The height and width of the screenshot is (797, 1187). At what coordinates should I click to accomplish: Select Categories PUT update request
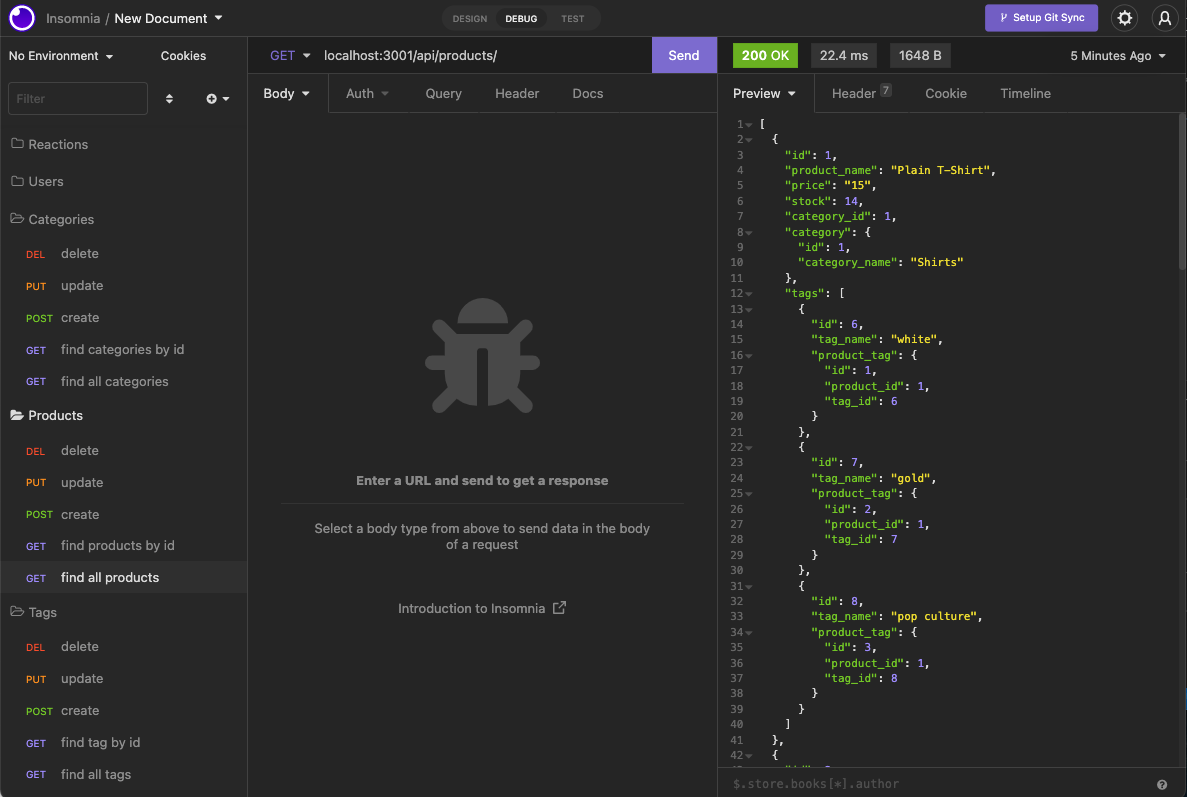pyautogui.click(x=123, y=285)
